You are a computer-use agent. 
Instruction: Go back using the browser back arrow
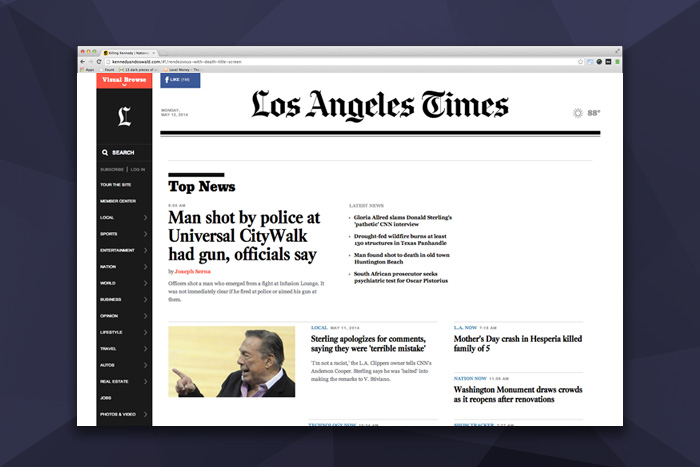point(83,62)
